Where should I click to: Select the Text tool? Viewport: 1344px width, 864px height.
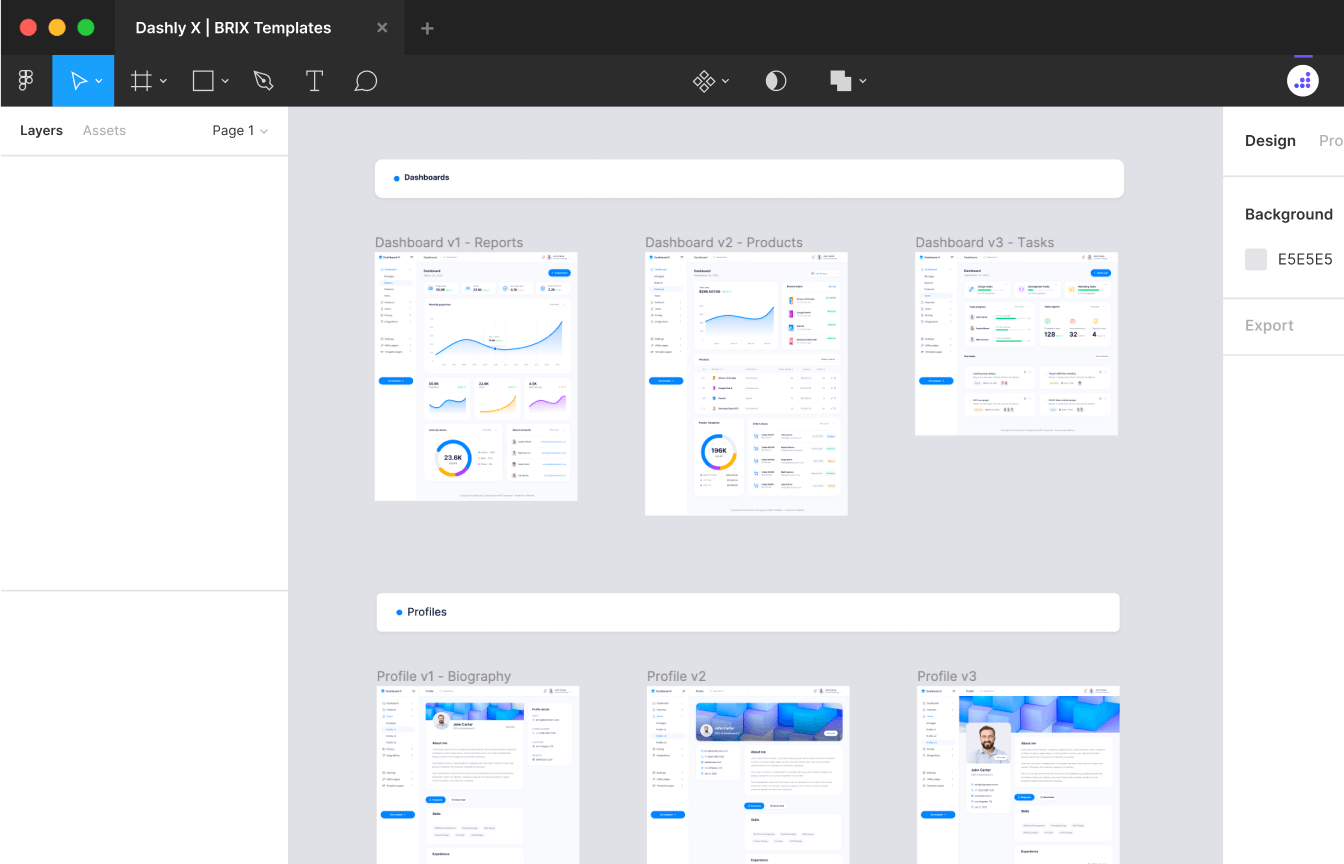coord(314,80)
